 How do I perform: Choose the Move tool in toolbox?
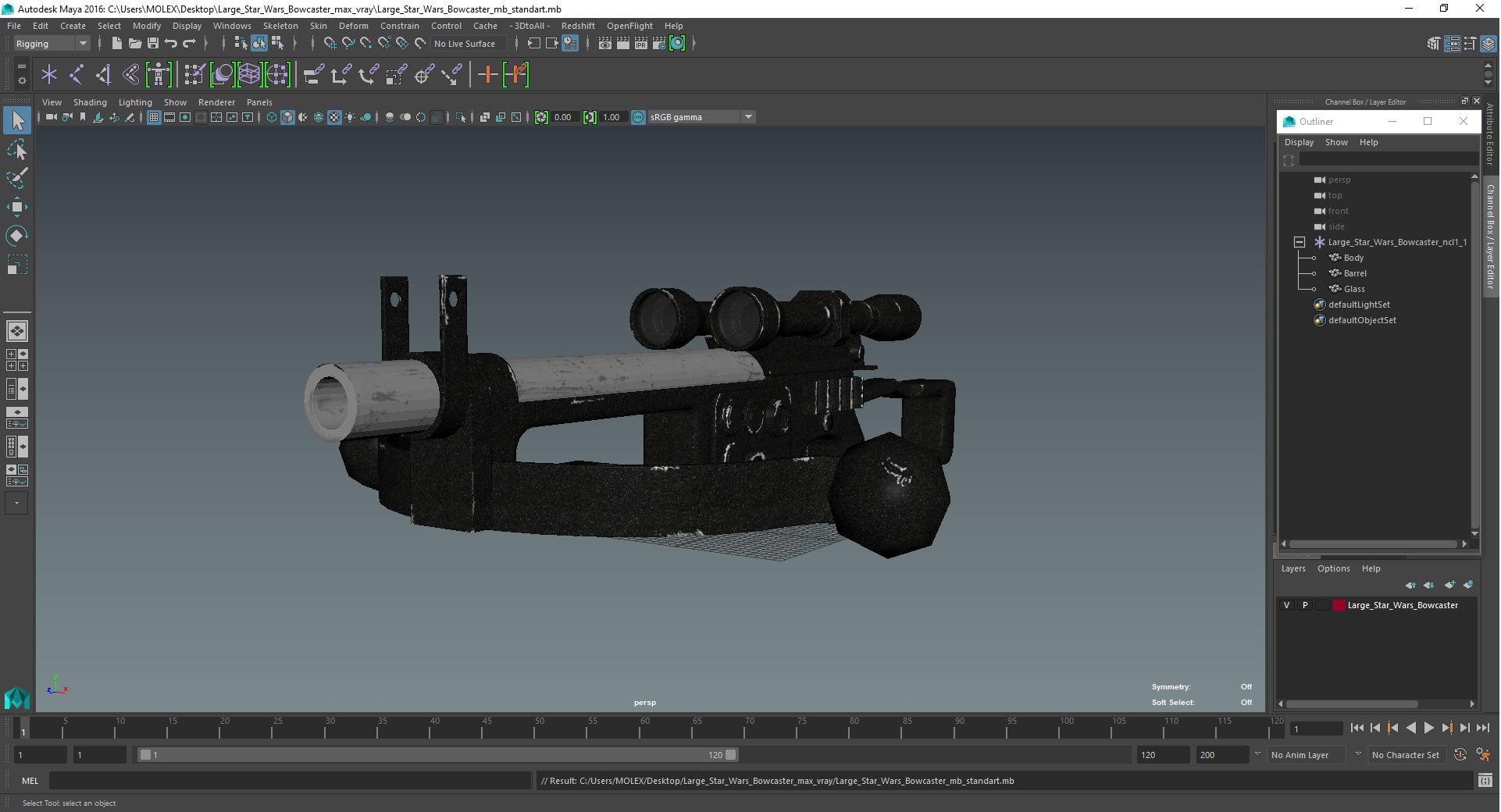(17, 207)
